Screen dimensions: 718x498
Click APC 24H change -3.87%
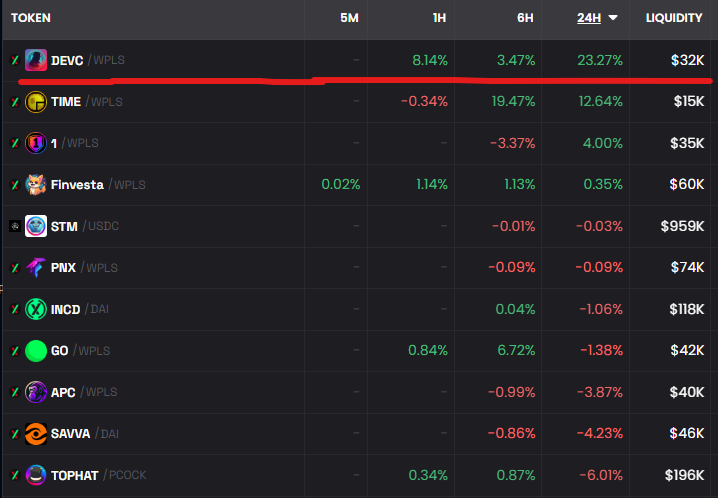point(599,392)
